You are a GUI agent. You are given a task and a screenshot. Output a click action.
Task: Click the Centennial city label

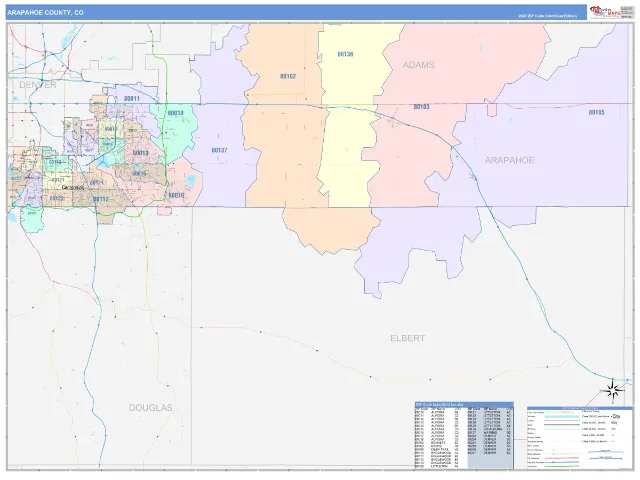(73, 188)
